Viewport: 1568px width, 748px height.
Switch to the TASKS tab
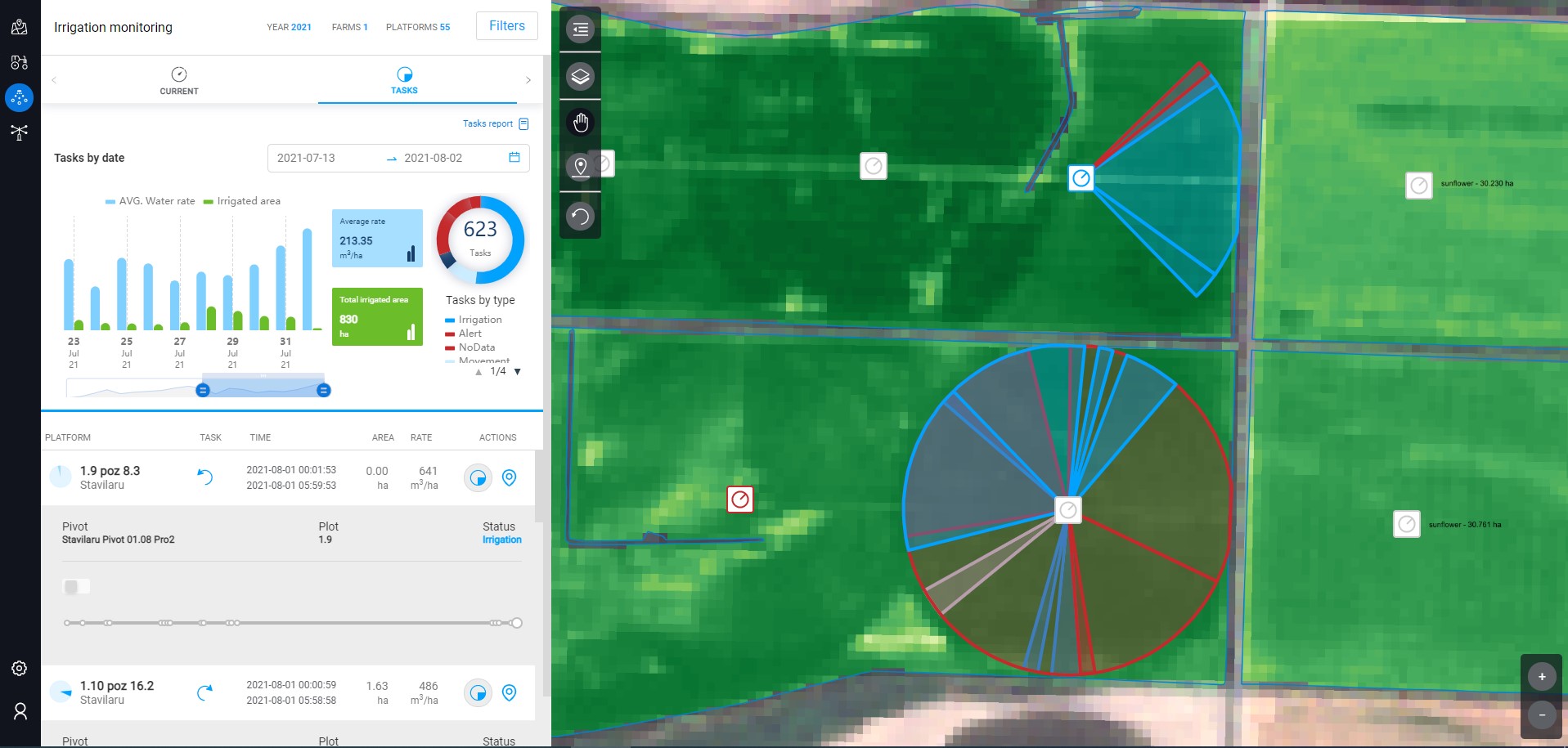point(404,80)
